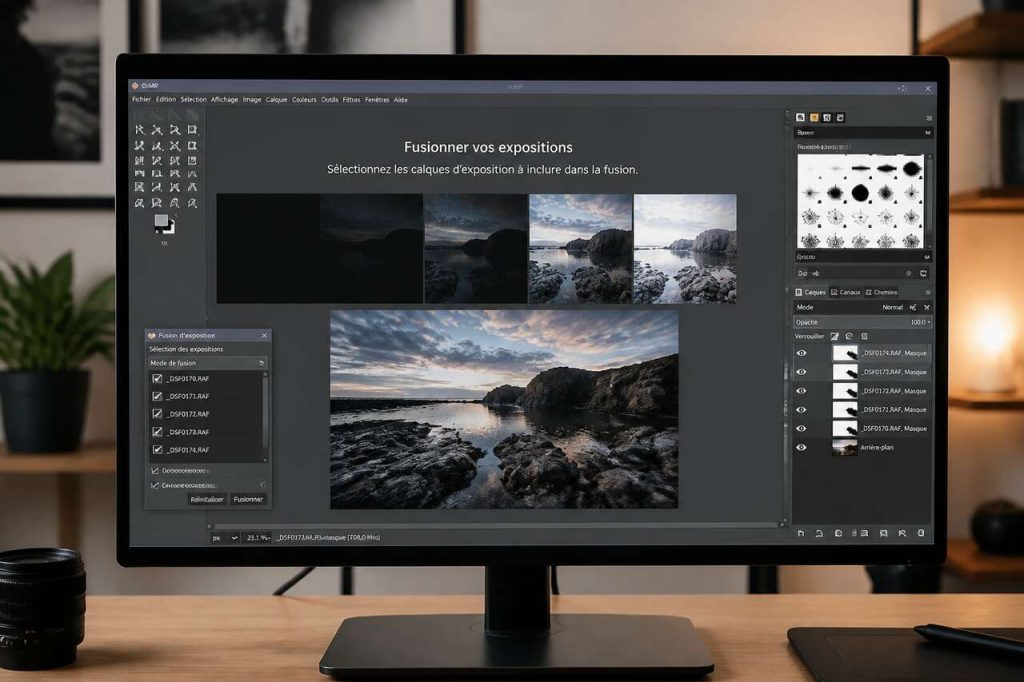The height and width of the screenshot is (682, 1024).
Task: Switch to the Canaux tab
Action: pos(845,292)
